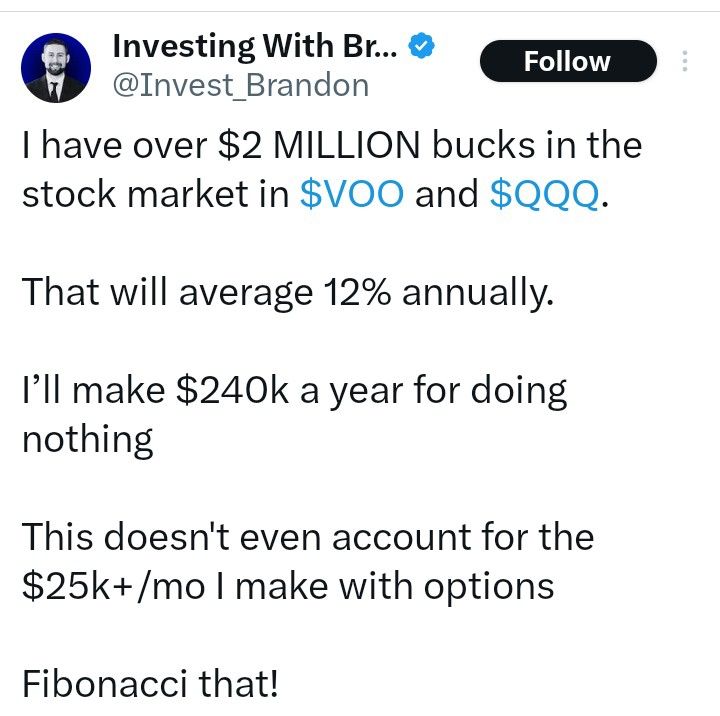The height and width of the screenshot is (716, 720).
Task: Follow the Invest_Brandon account
Action: click(568, 61)
